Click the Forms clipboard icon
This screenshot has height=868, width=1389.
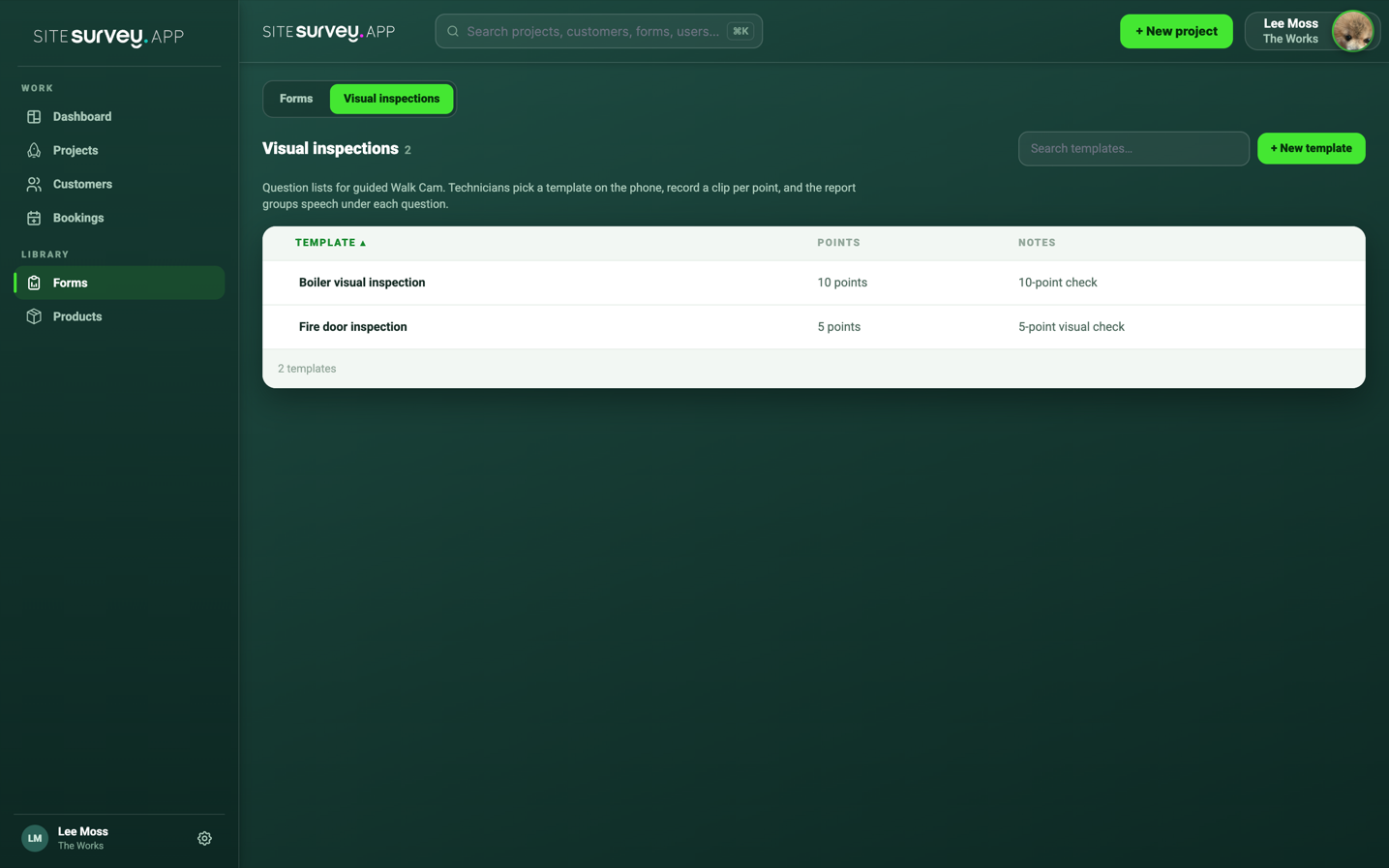(x=34, y=283)
